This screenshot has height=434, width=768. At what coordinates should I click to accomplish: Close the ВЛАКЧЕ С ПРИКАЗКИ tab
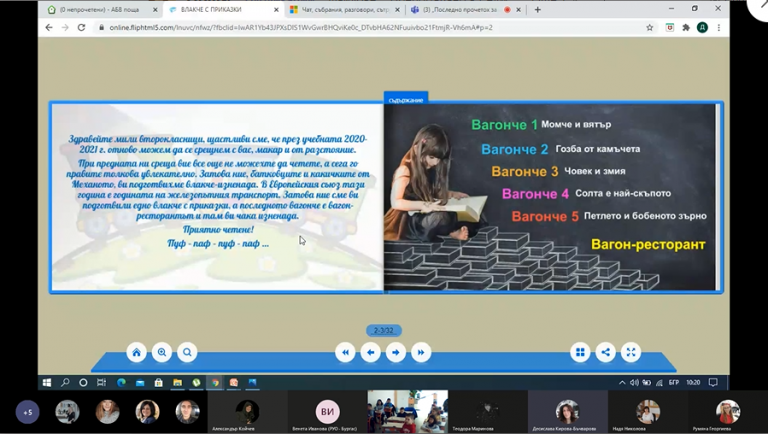point(276,9)
